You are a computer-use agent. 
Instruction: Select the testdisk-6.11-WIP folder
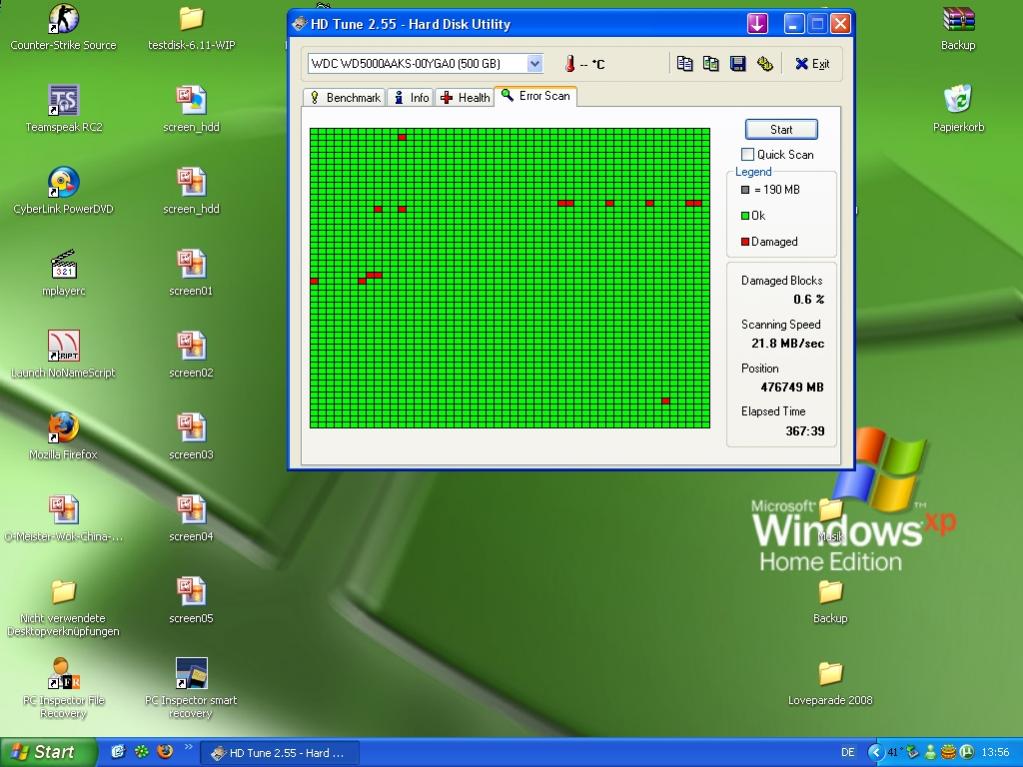coord(191,27)
